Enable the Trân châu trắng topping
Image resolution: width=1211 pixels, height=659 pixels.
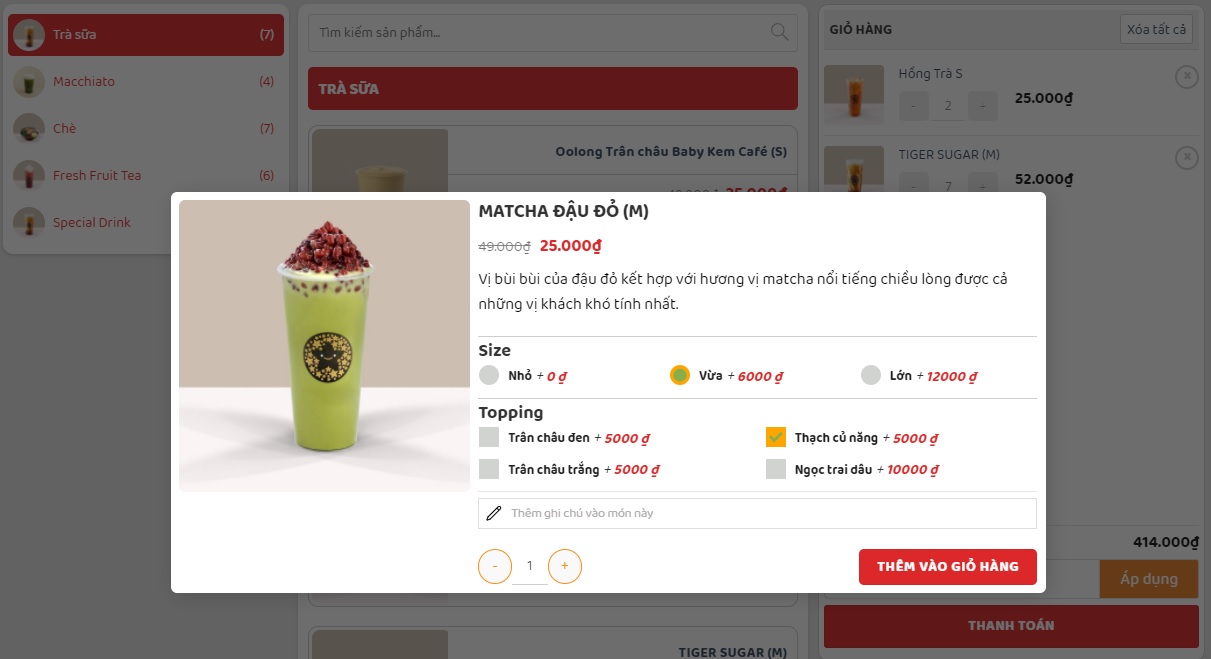point(489,469)
